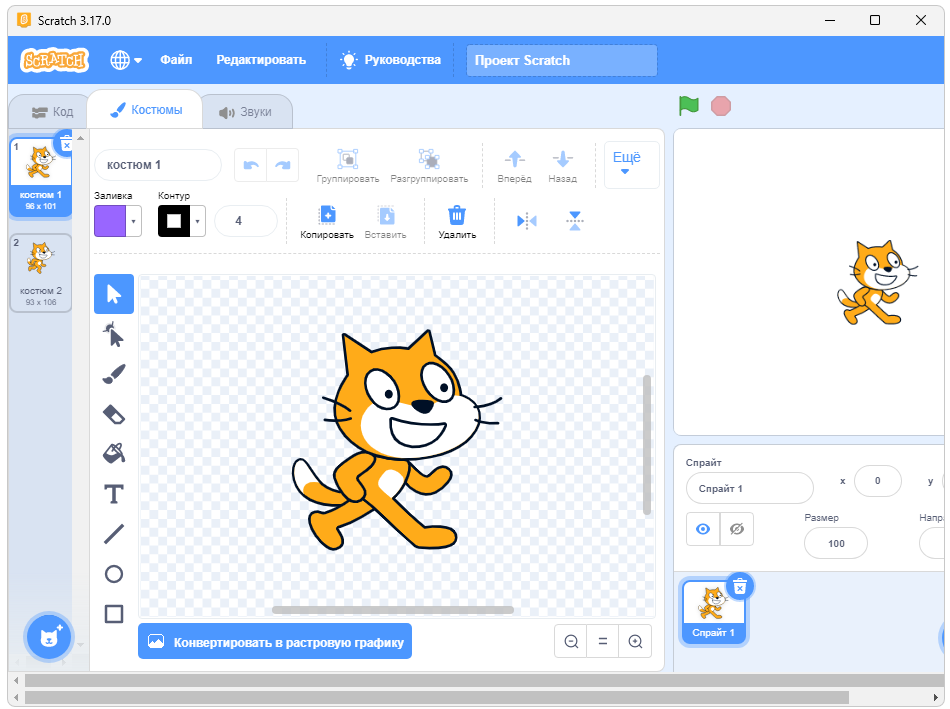Zoom out the costume canvas

(x=571, y=641)
